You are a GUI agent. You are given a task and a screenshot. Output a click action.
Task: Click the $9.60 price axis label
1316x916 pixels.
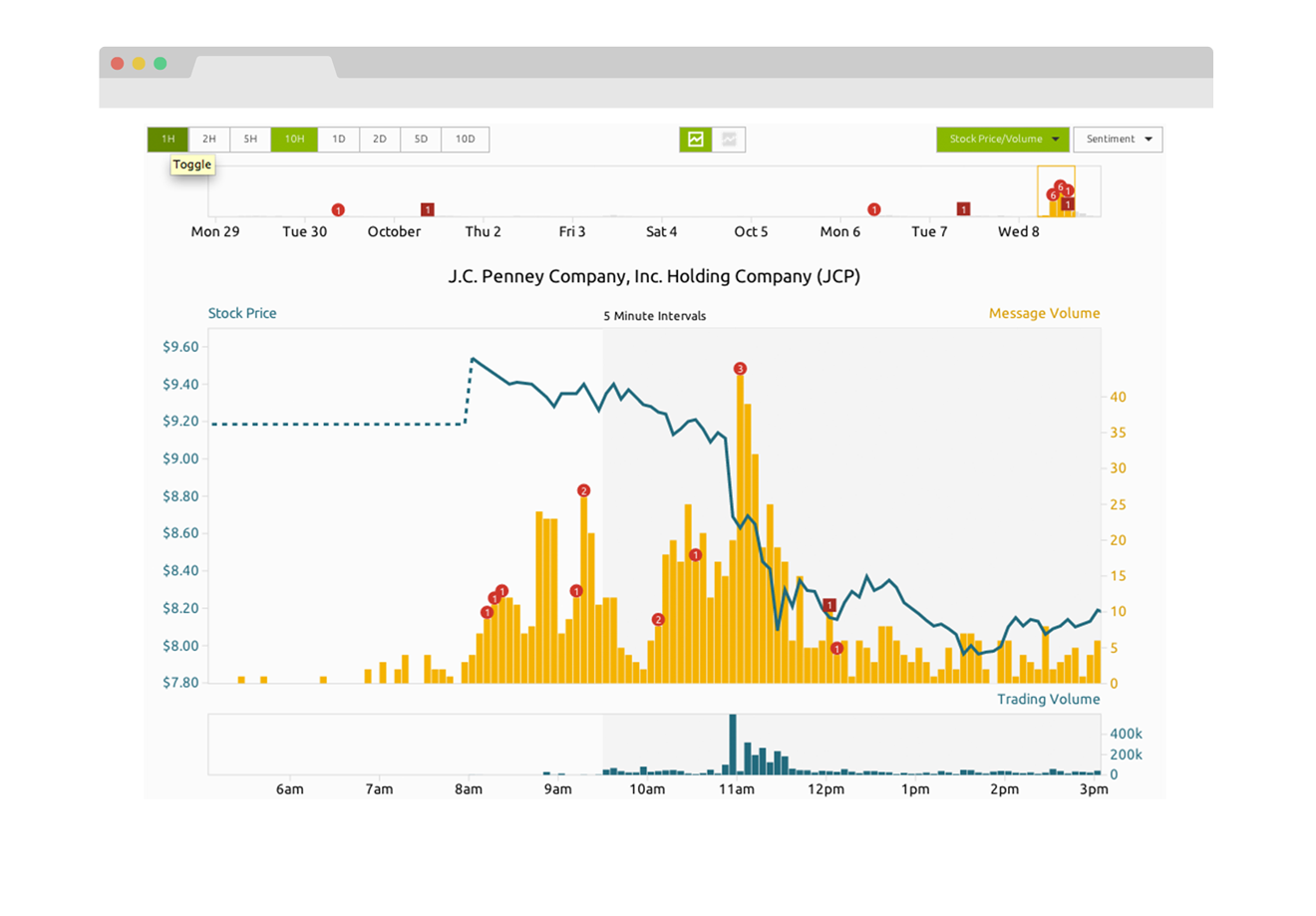click(180, 347)
